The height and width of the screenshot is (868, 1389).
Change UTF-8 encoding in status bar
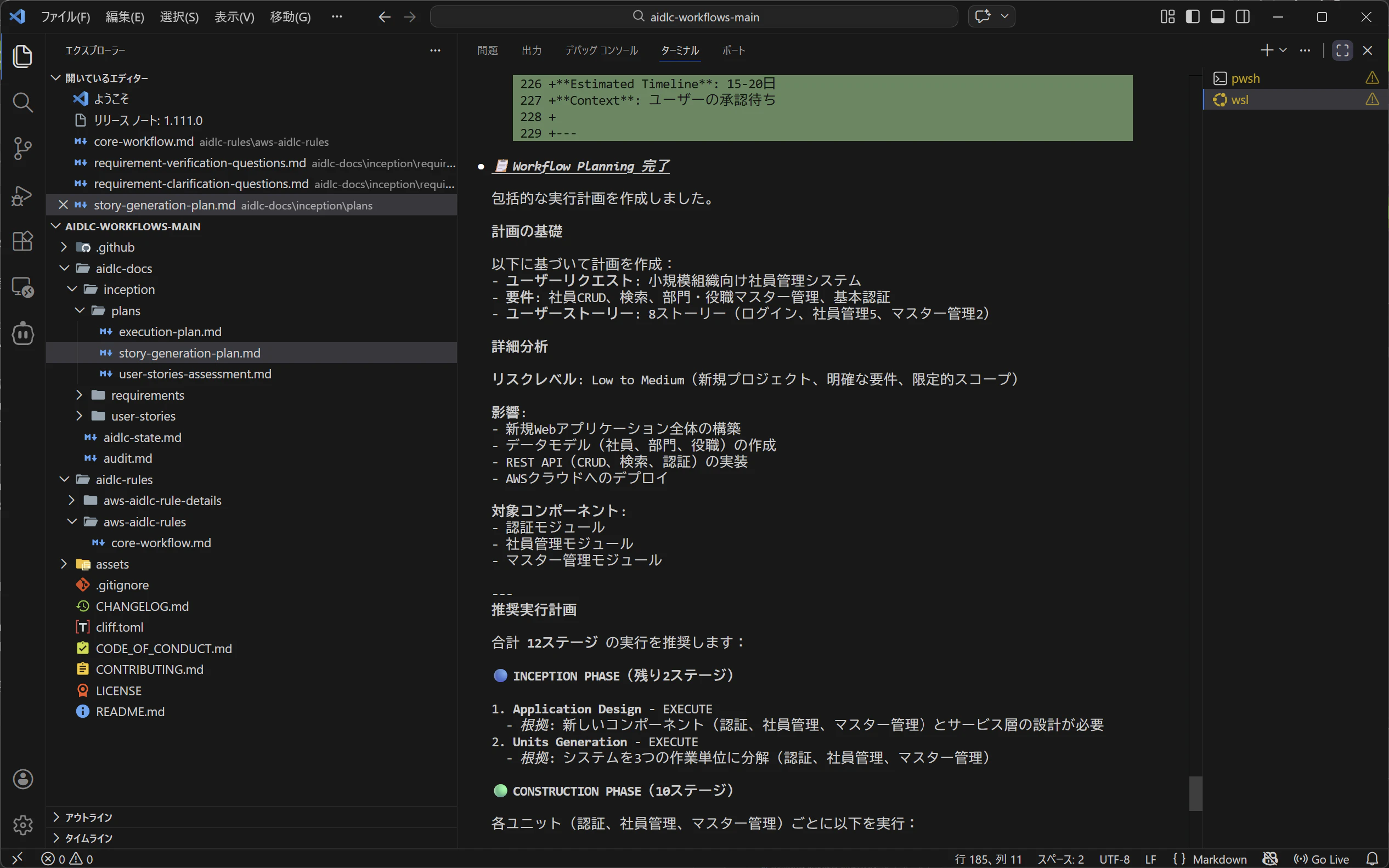pyautogui.click(x=1115, y=859)
